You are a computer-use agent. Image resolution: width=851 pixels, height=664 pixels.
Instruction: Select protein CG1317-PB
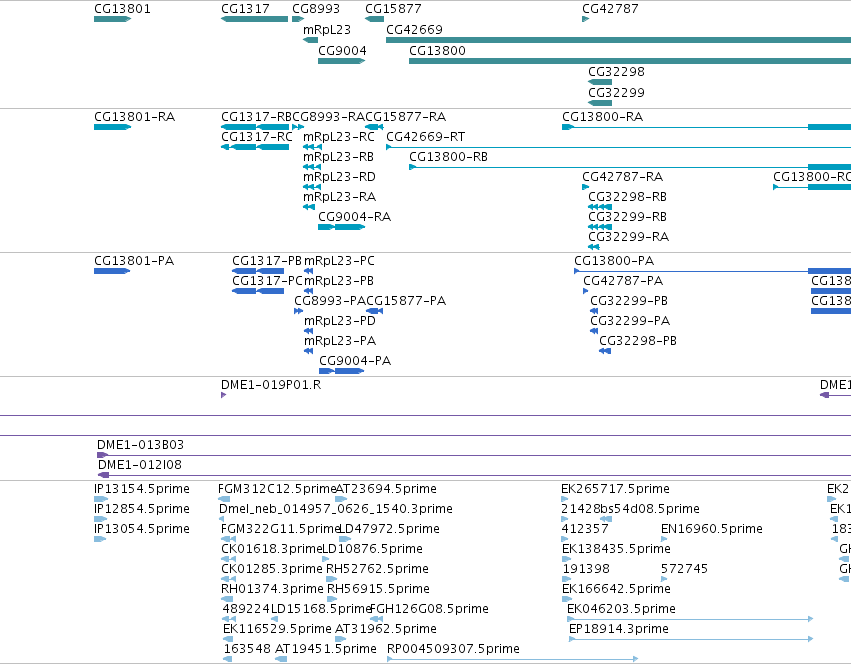pos(267,261)
